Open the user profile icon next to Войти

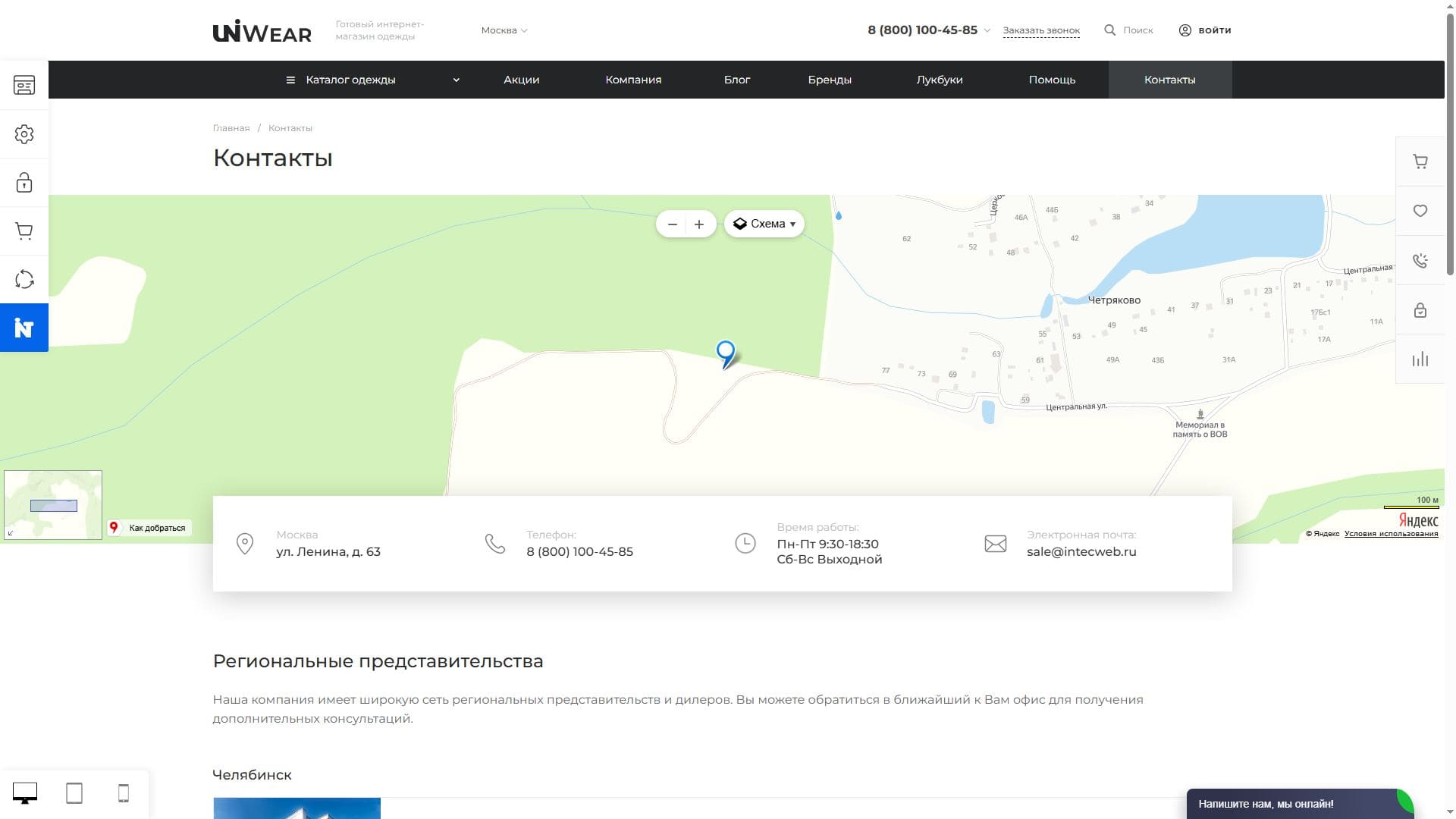click(x=1185, y=30)
